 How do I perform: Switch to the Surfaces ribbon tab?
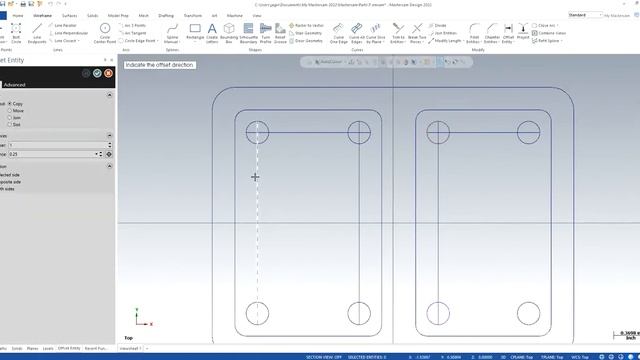pyautogui.click(x=69, y=16)
